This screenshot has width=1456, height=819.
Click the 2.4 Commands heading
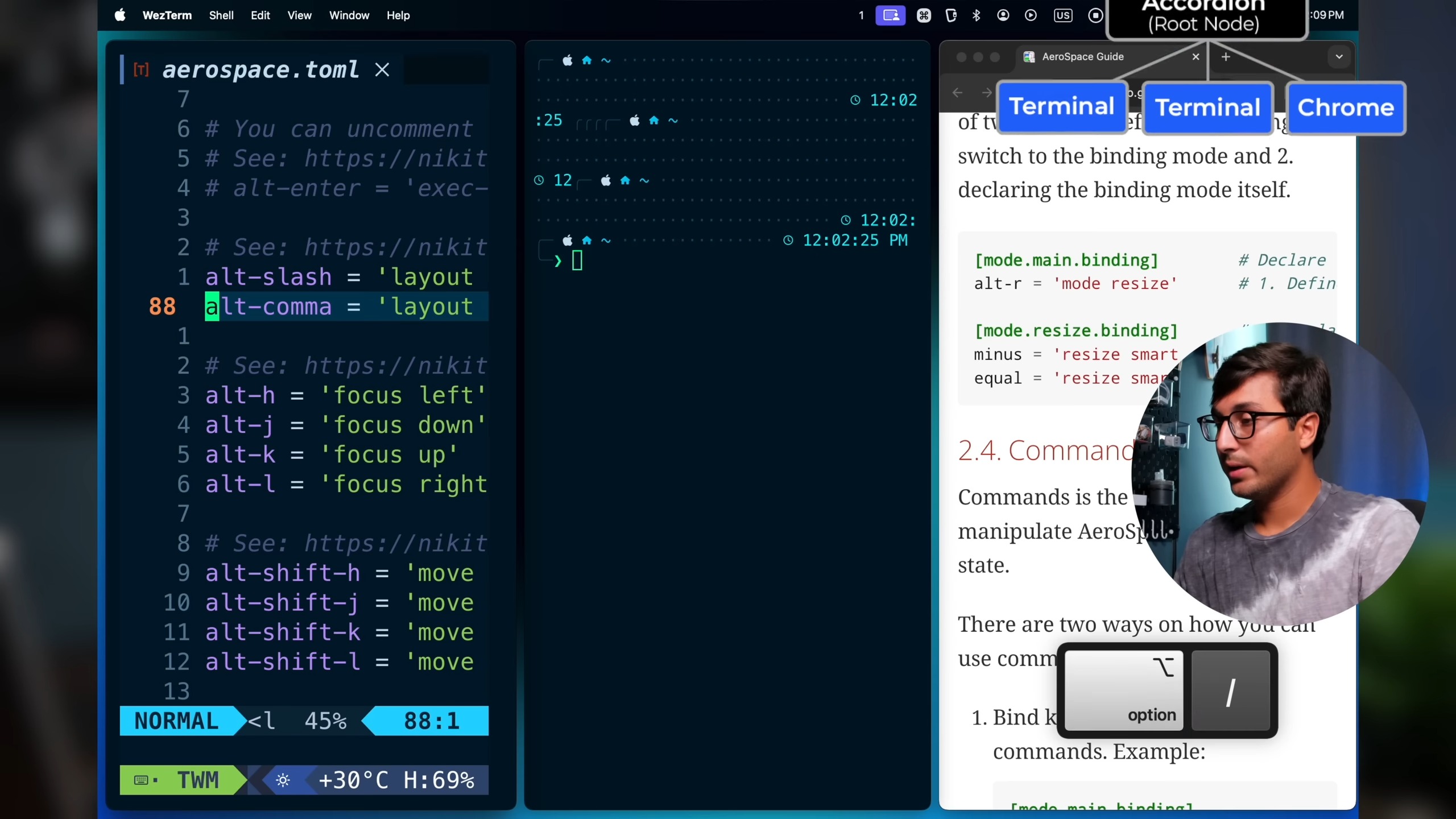pyautogui.click(x=1045, y=450)
